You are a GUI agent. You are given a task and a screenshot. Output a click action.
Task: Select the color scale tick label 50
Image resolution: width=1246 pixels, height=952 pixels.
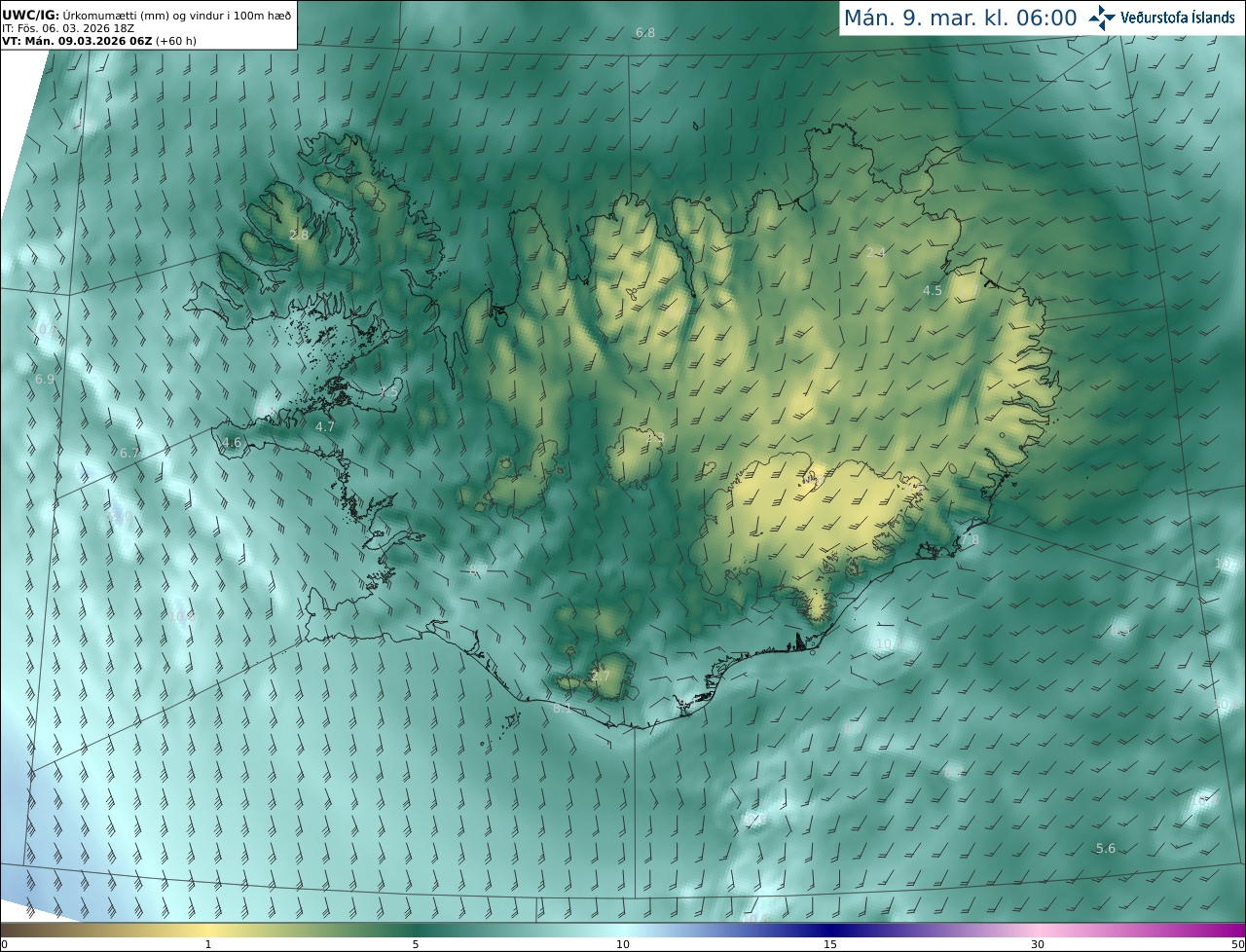pos(1237,943)
